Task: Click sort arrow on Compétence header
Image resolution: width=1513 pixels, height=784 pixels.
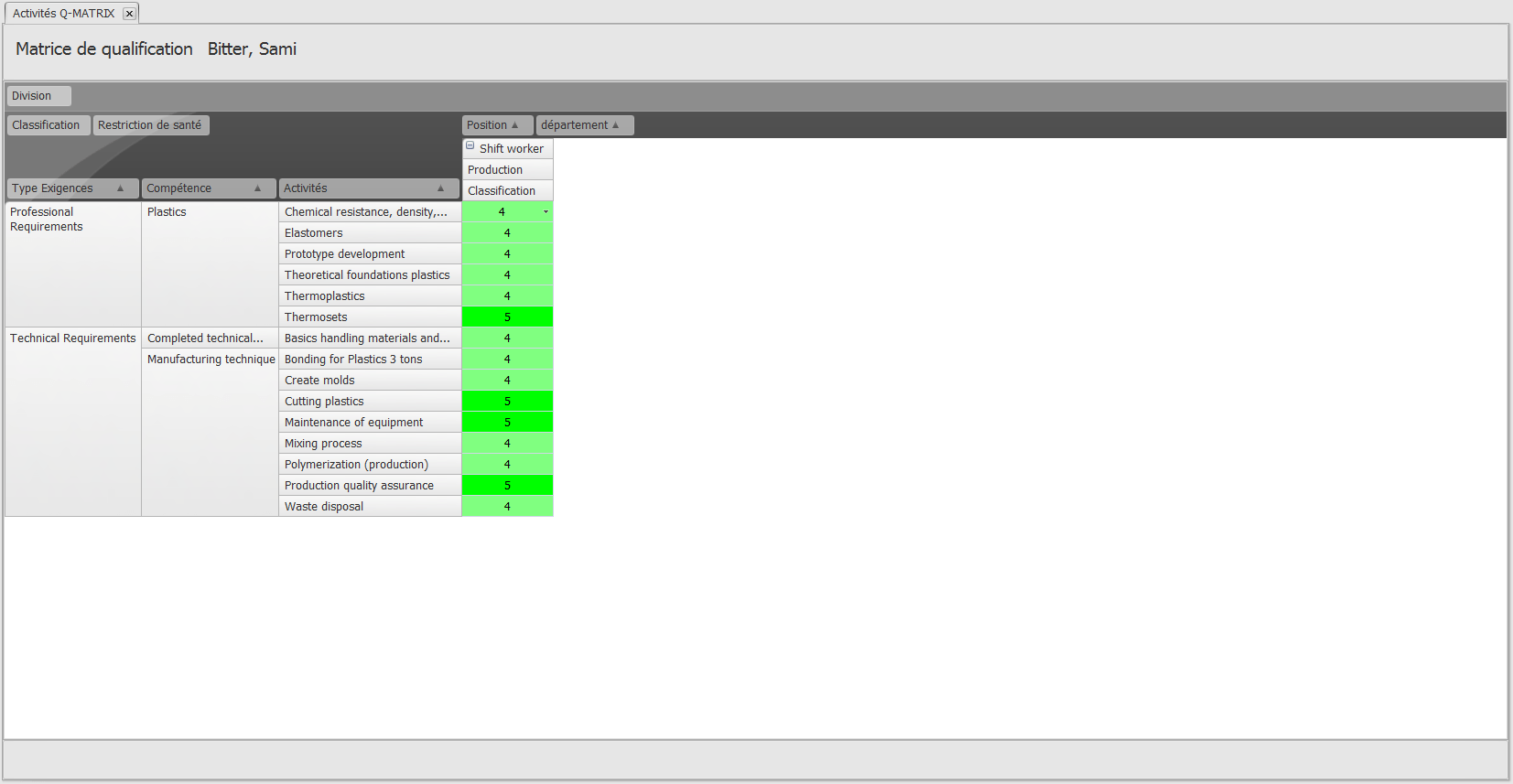Action: point(257,188)
